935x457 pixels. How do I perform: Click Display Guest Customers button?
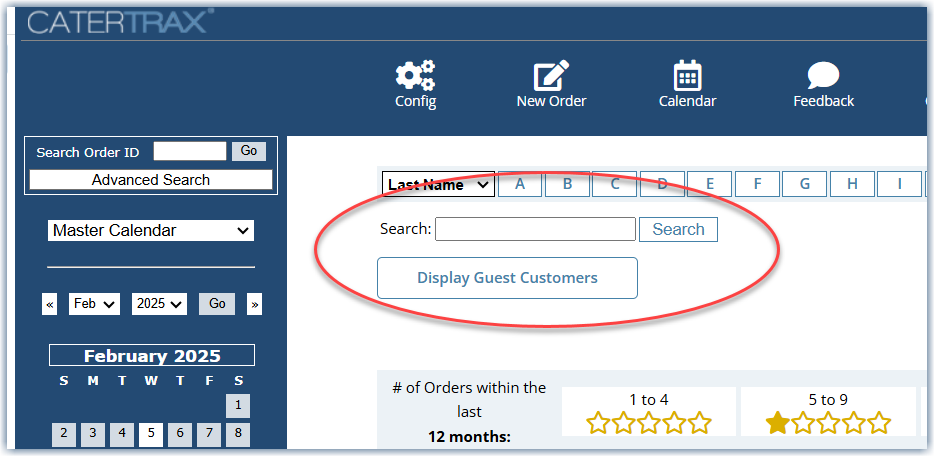point(507,278)
